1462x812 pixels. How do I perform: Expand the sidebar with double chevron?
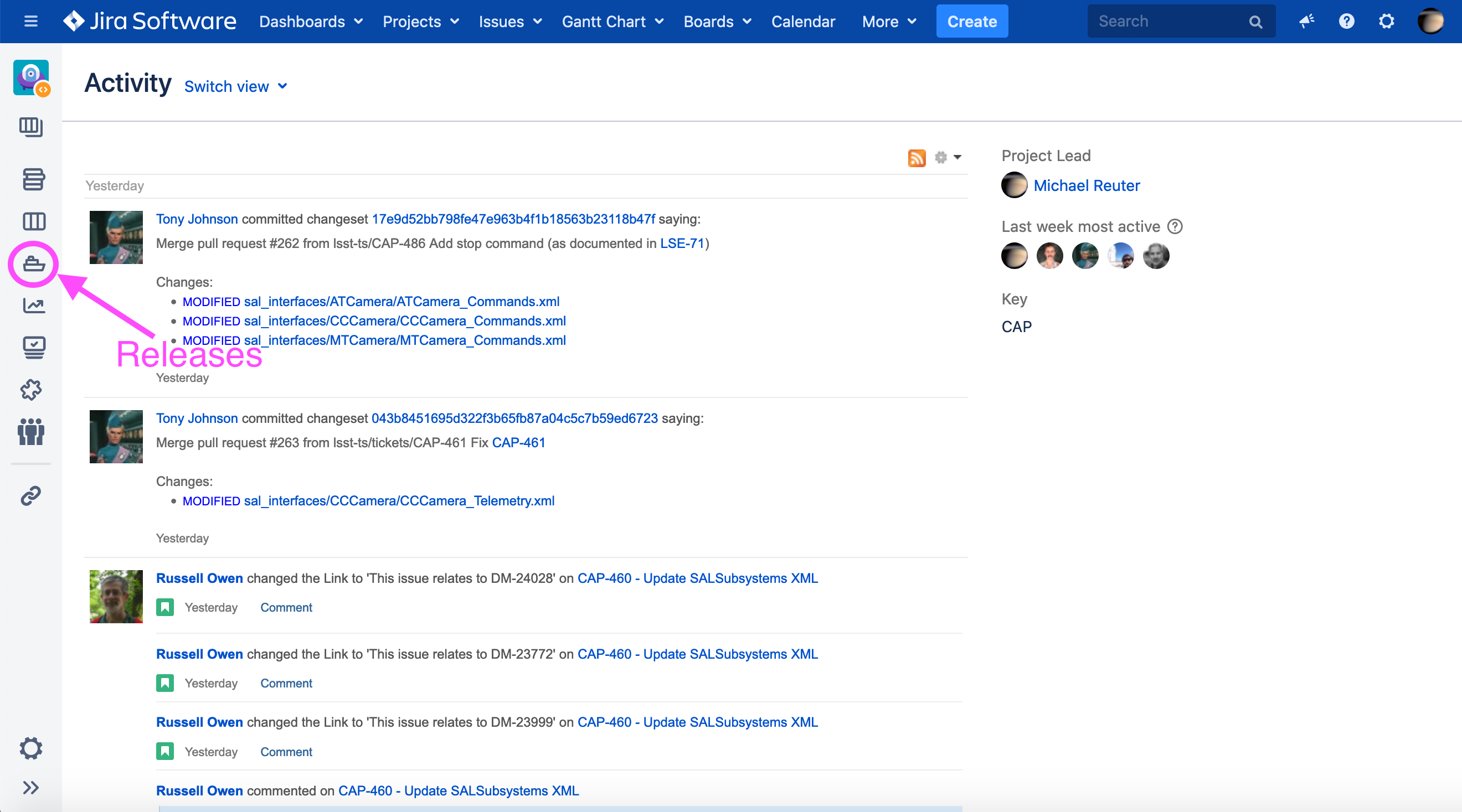[x=30, y=787]
